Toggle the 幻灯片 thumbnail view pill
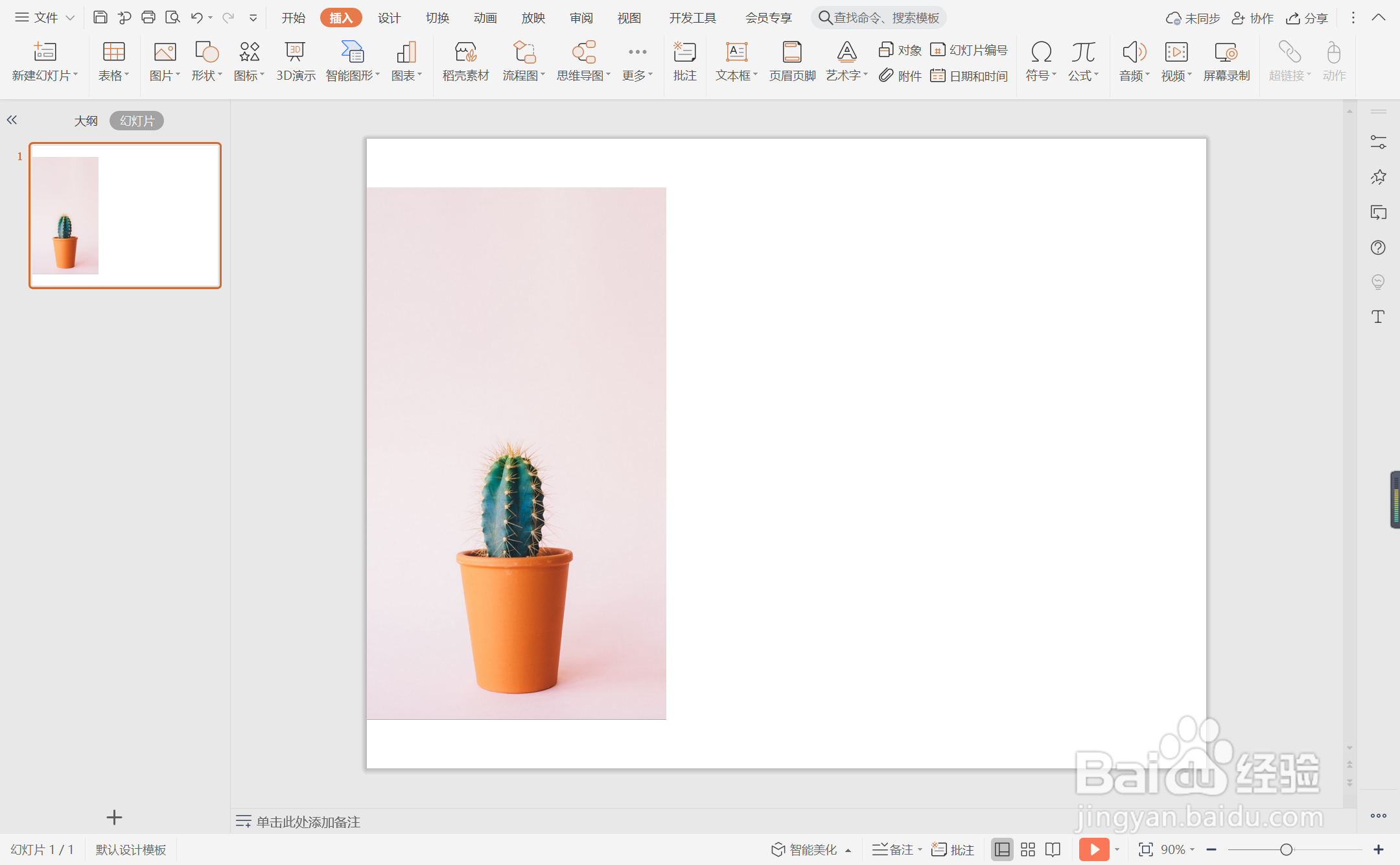Screen dimensions: 1400x865 (x=137, y=121)
